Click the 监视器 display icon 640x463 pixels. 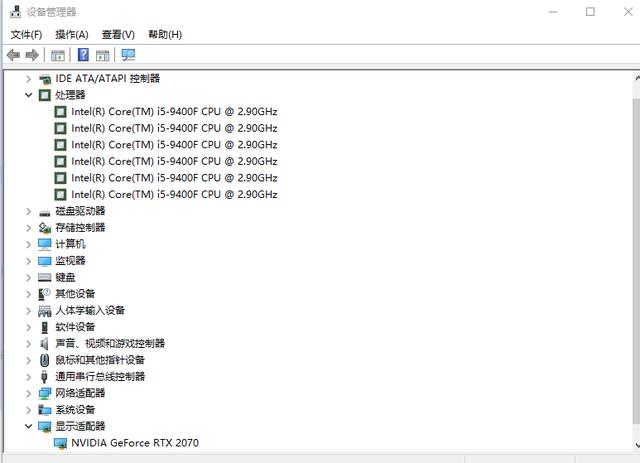click(44, 261)
